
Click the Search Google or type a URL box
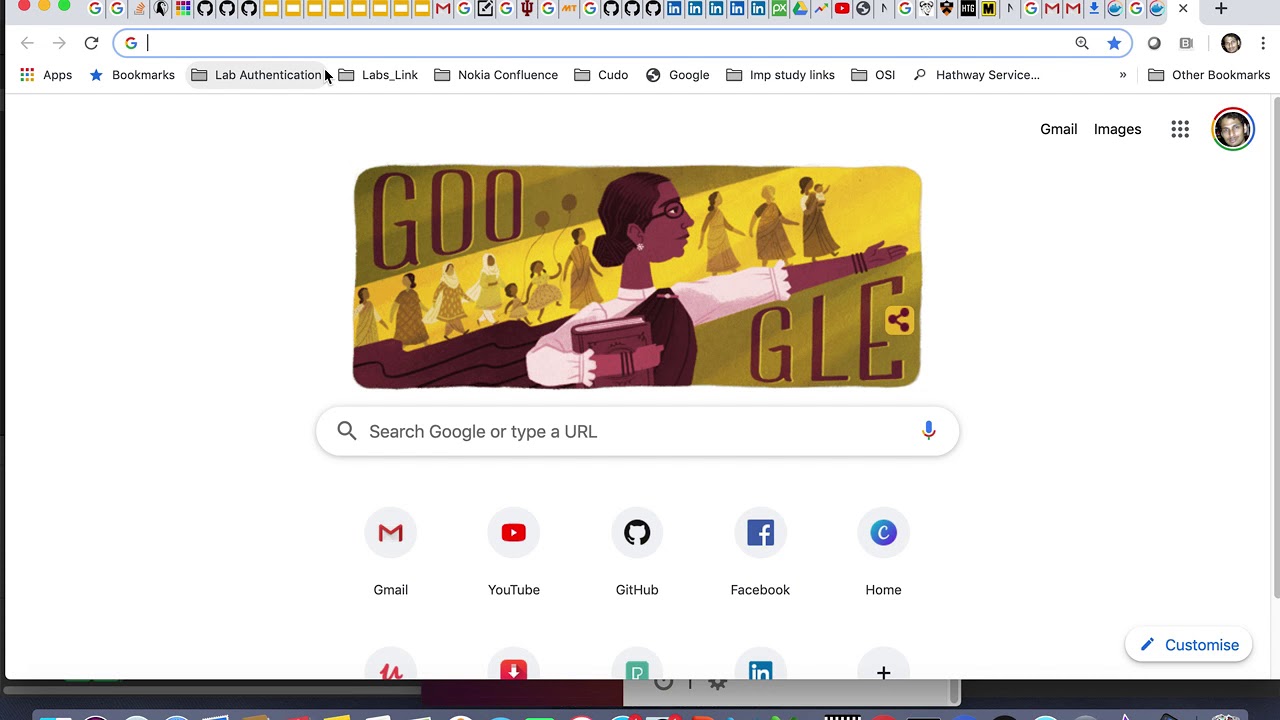pyautogui.click(x=637, y=431)
